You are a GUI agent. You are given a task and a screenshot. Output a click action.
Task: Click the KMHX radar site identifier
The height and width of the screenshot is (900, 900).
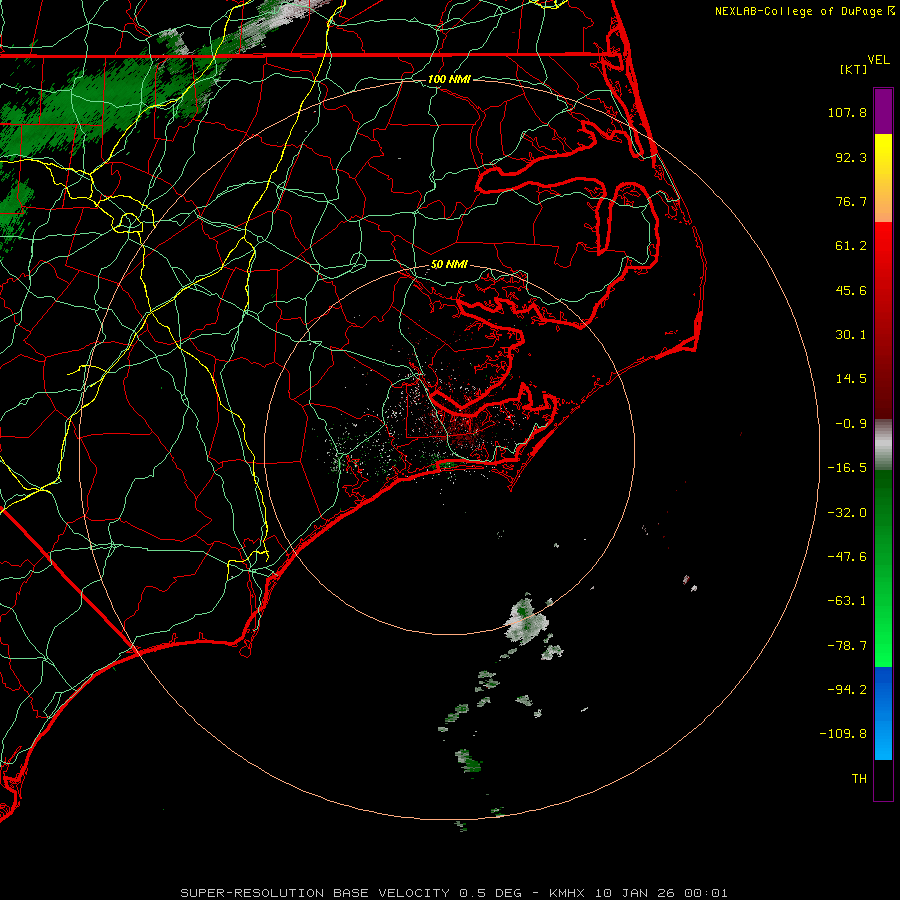(567, 893)
